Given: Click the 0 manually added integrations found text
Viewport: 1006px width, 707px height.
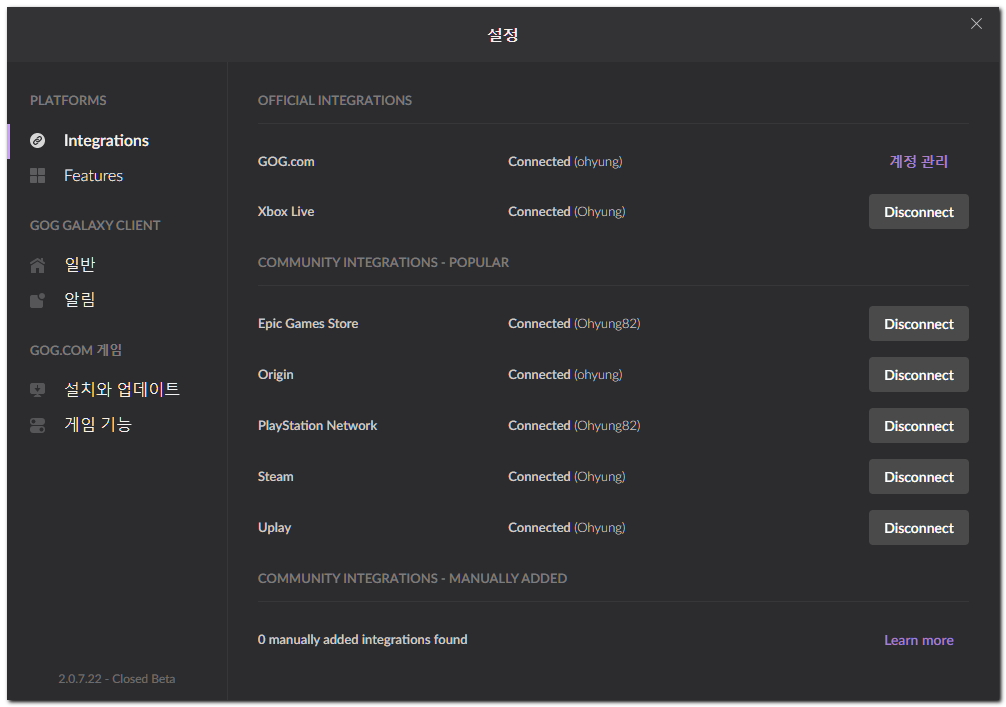Looking at the screenshot, I should 362,640.
